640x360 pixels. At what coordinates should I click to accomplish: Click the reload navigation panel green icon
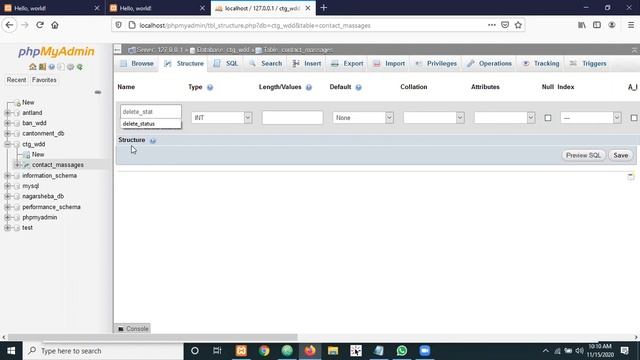click(x=80, y=67)
